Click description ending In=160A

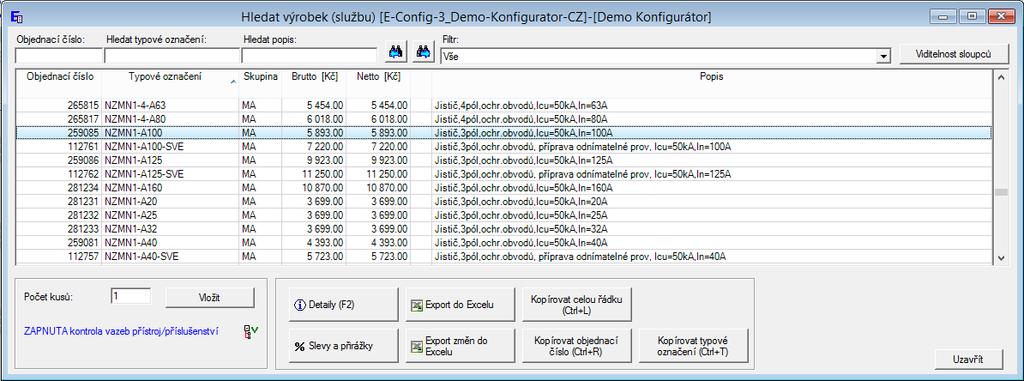[524, 188]
